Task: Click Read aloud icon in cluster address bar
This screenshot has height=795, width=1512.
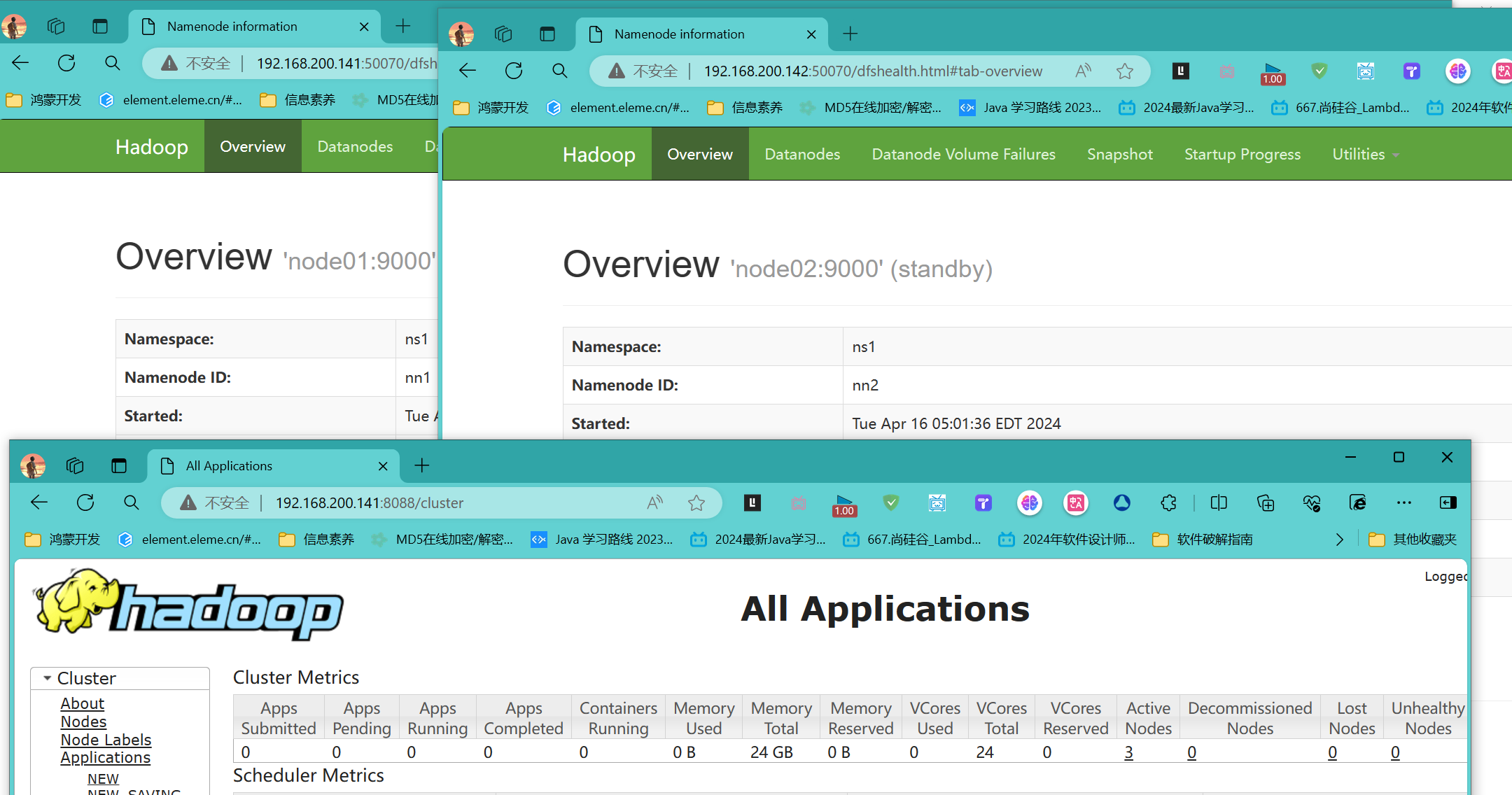Action: (655, 502)
